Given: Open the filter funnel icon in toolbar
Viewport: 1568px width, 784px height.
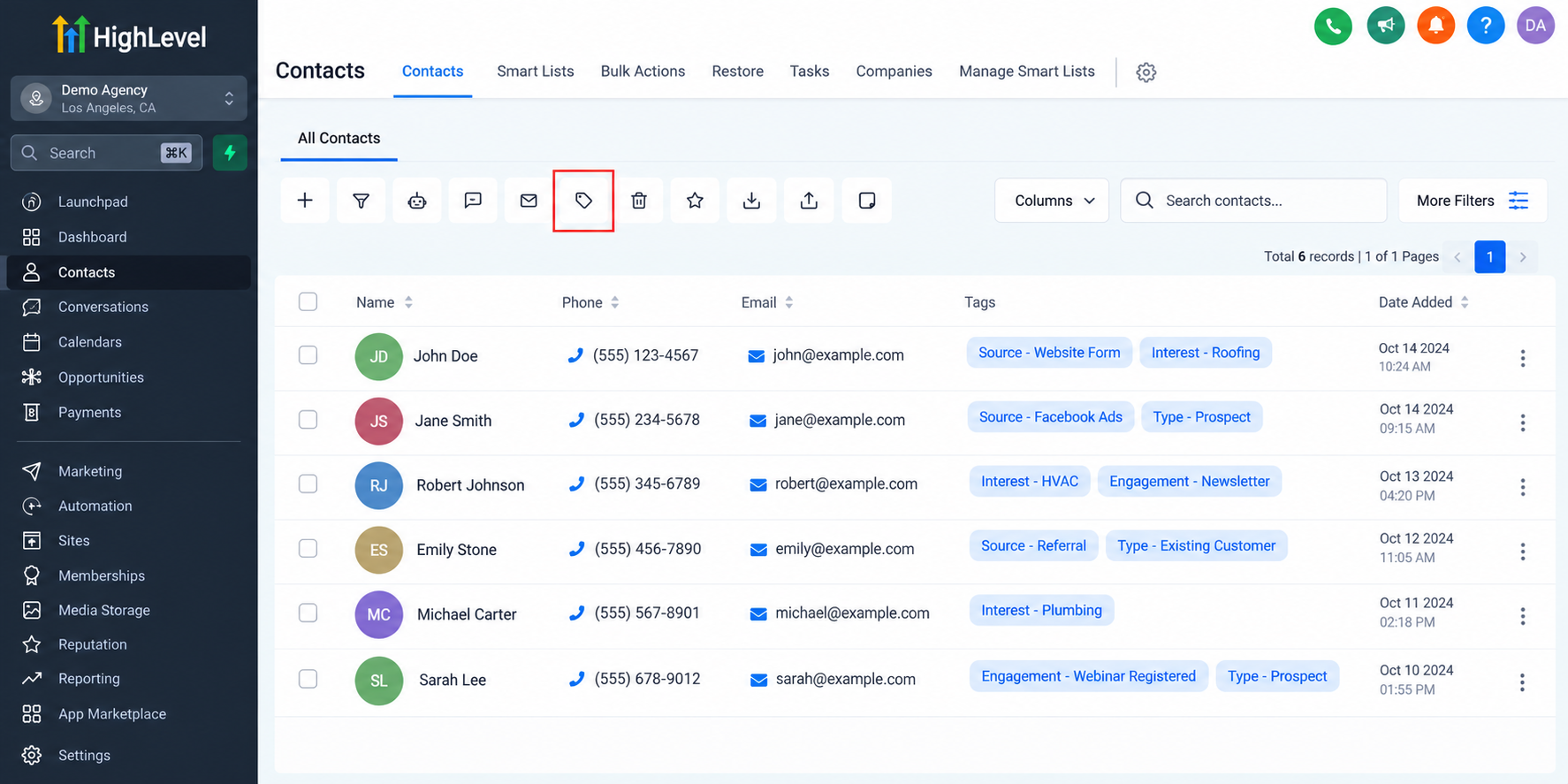Looking at the screenshot, I should click(x=362, y=201).
